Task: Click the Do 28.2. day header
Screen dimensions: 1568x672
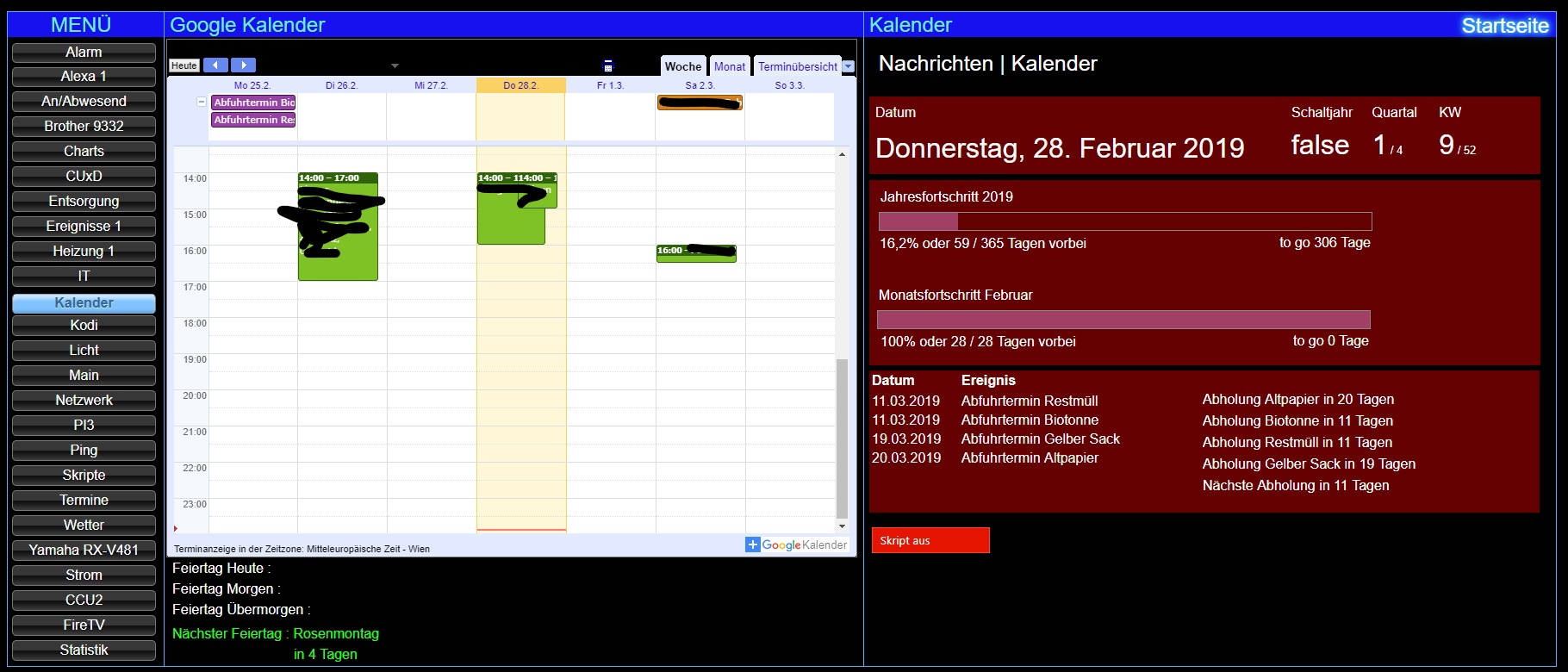Action: pyautogui.click(x=520, y=85)
